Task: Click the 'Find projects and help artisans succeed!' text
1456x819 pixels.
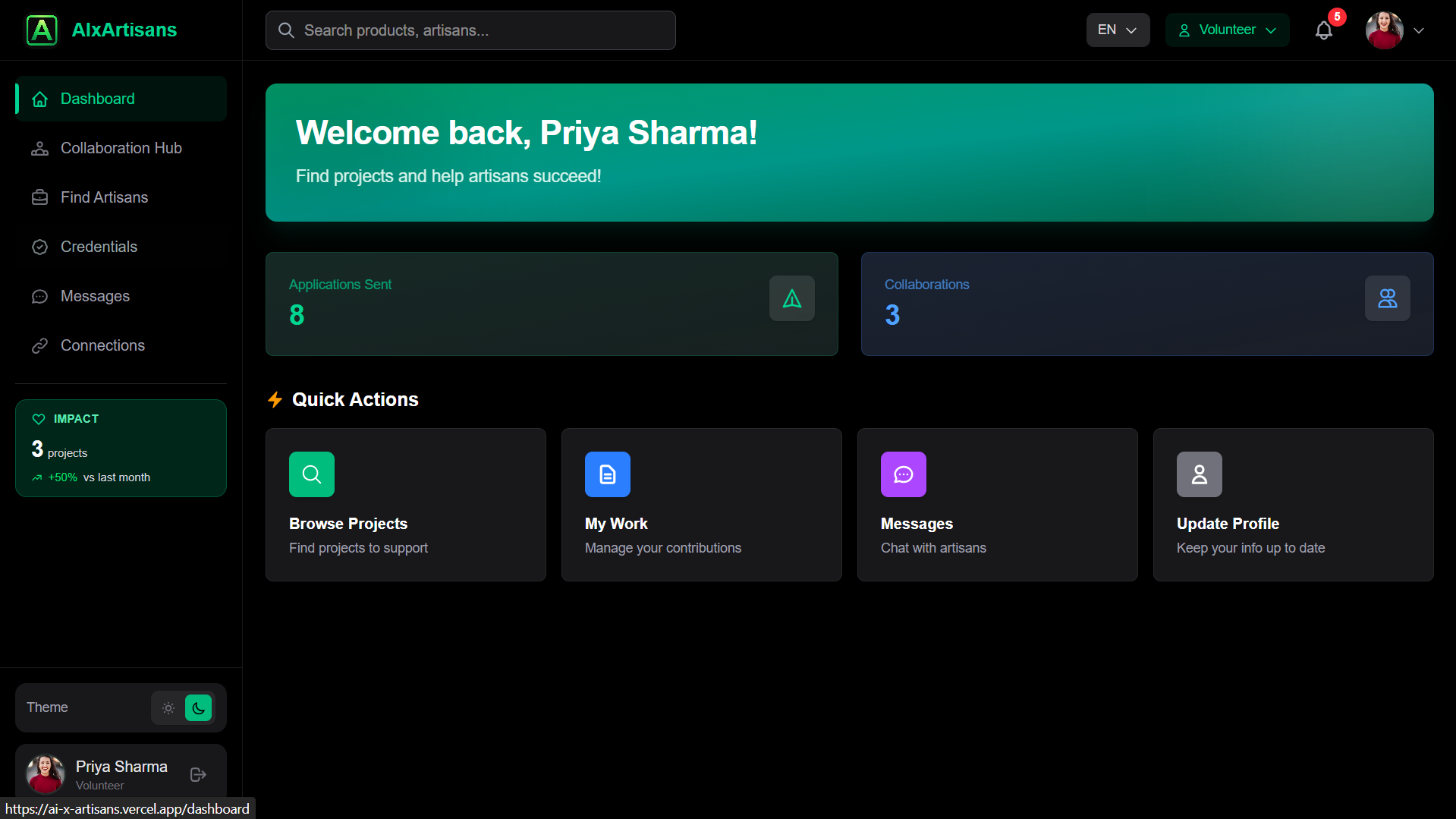Action: (448, 176)
